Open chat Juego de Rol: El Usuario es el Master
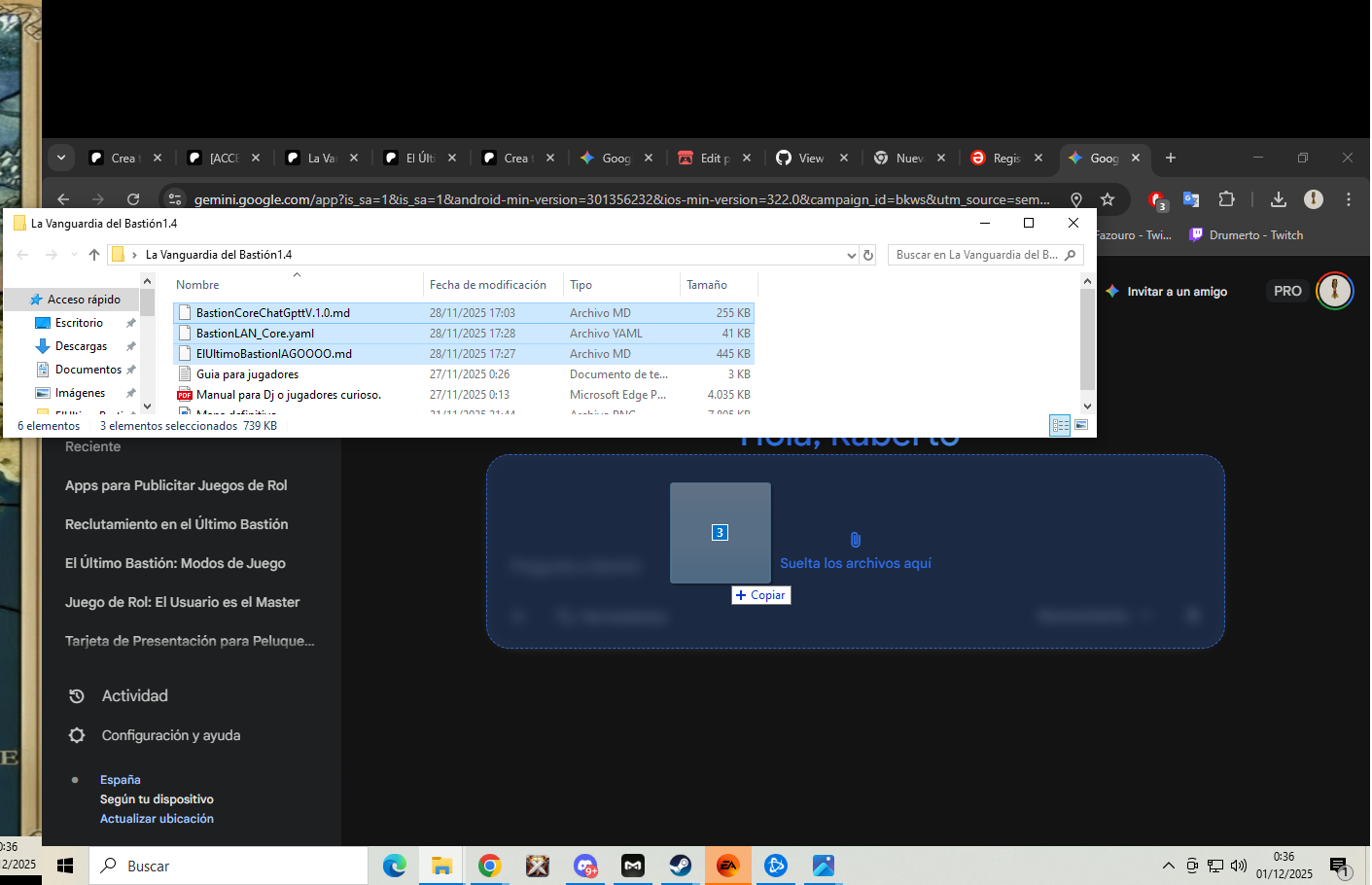1372x885 pixels. (182, 602)
